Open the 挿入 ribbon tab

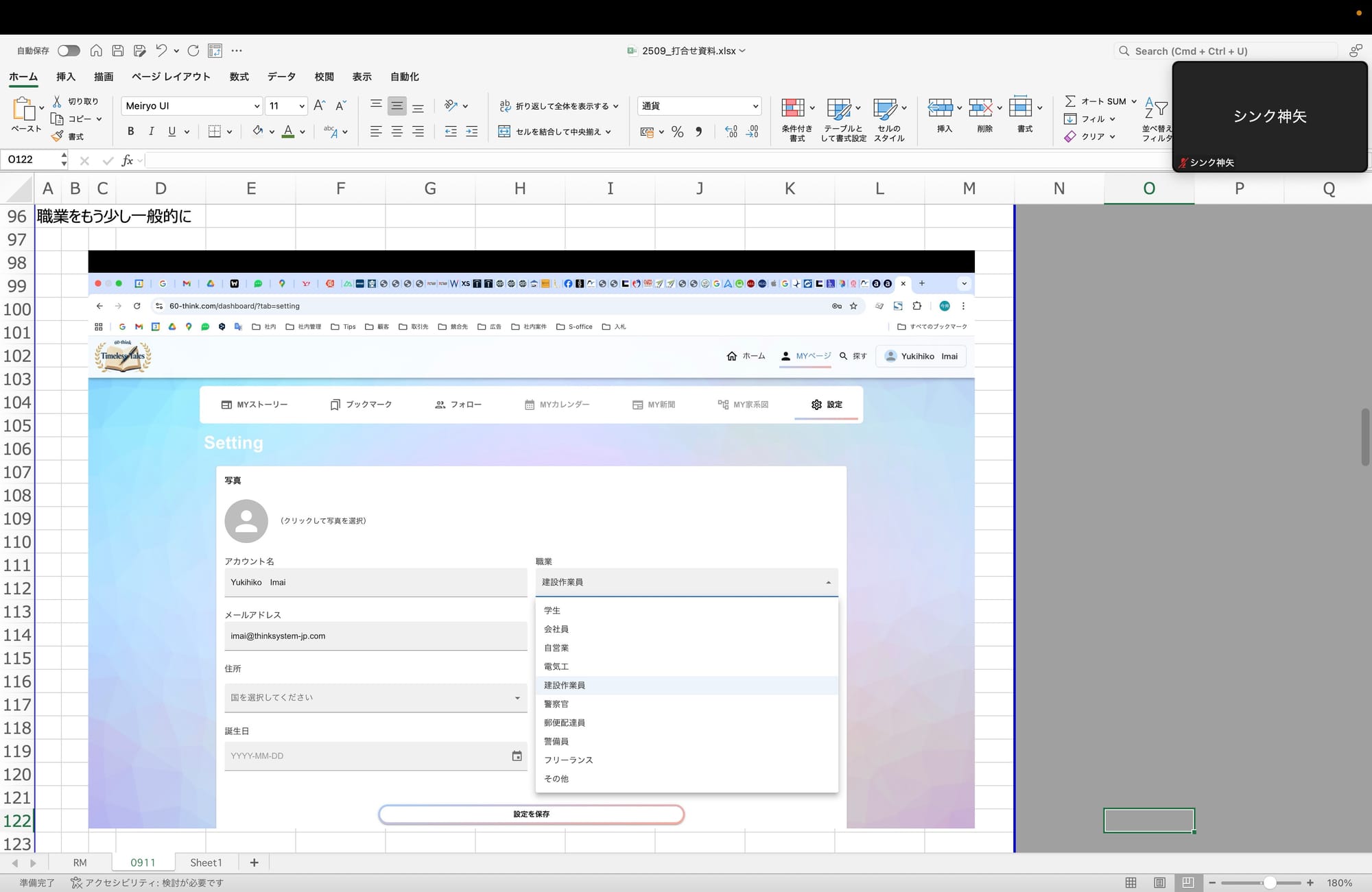tap(66, 77)
